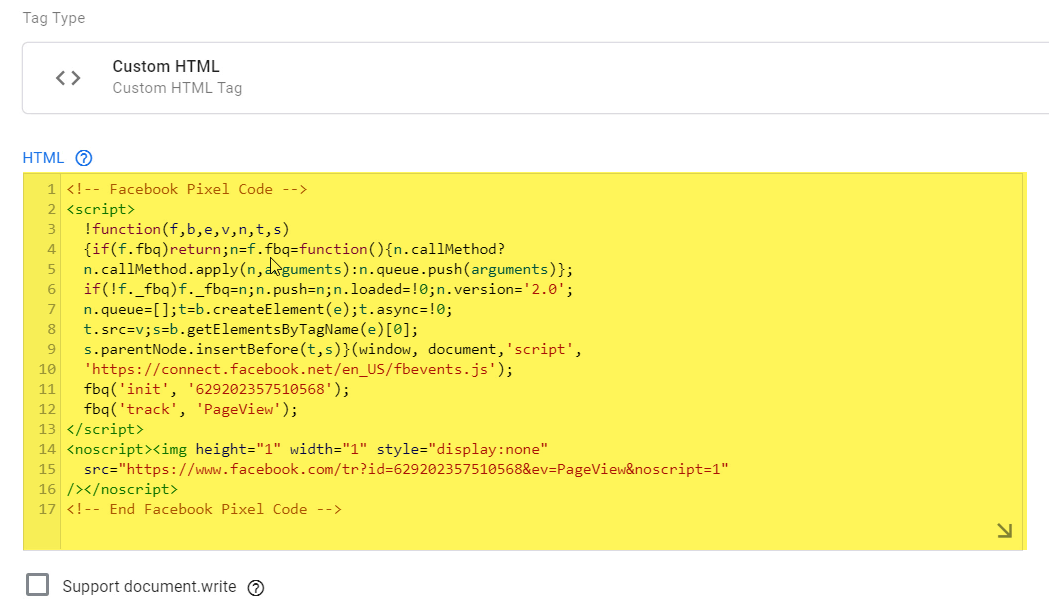Click the t.src=v getElementsByTagName line
This screenshot has height=604, width=1049.
pos(251,330)
